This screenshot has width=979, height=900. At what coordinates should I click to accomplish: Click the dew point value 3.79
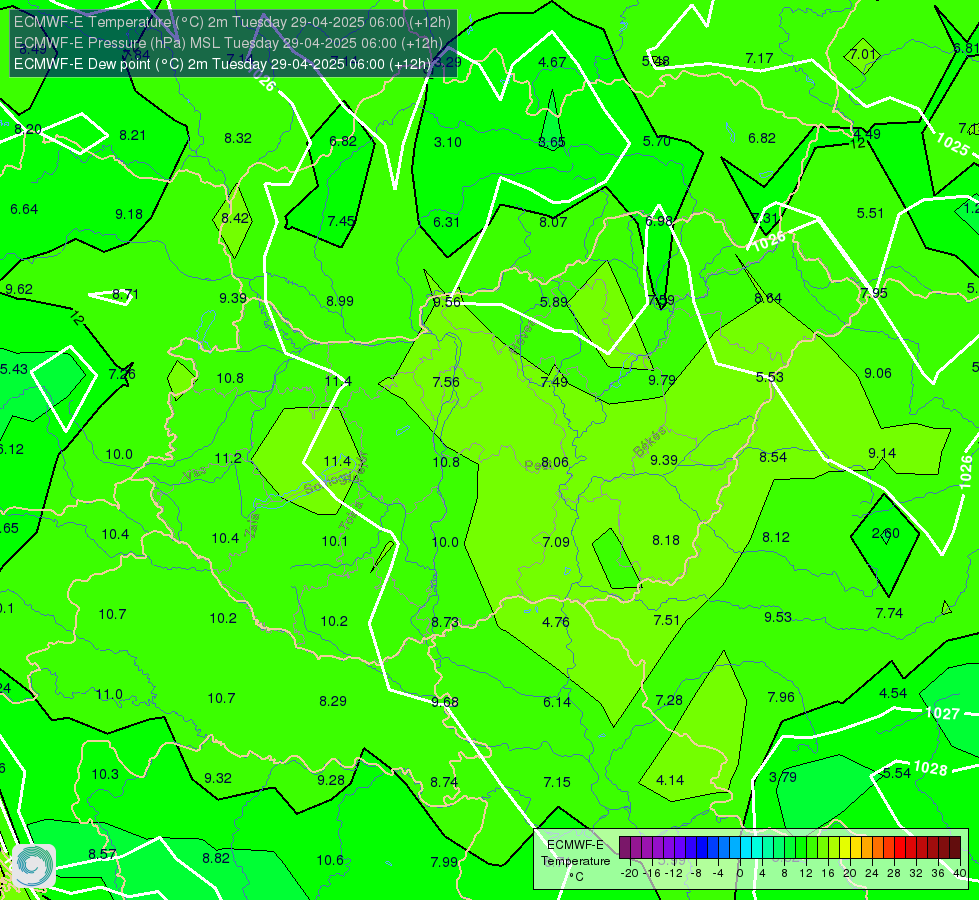[782, 777]
